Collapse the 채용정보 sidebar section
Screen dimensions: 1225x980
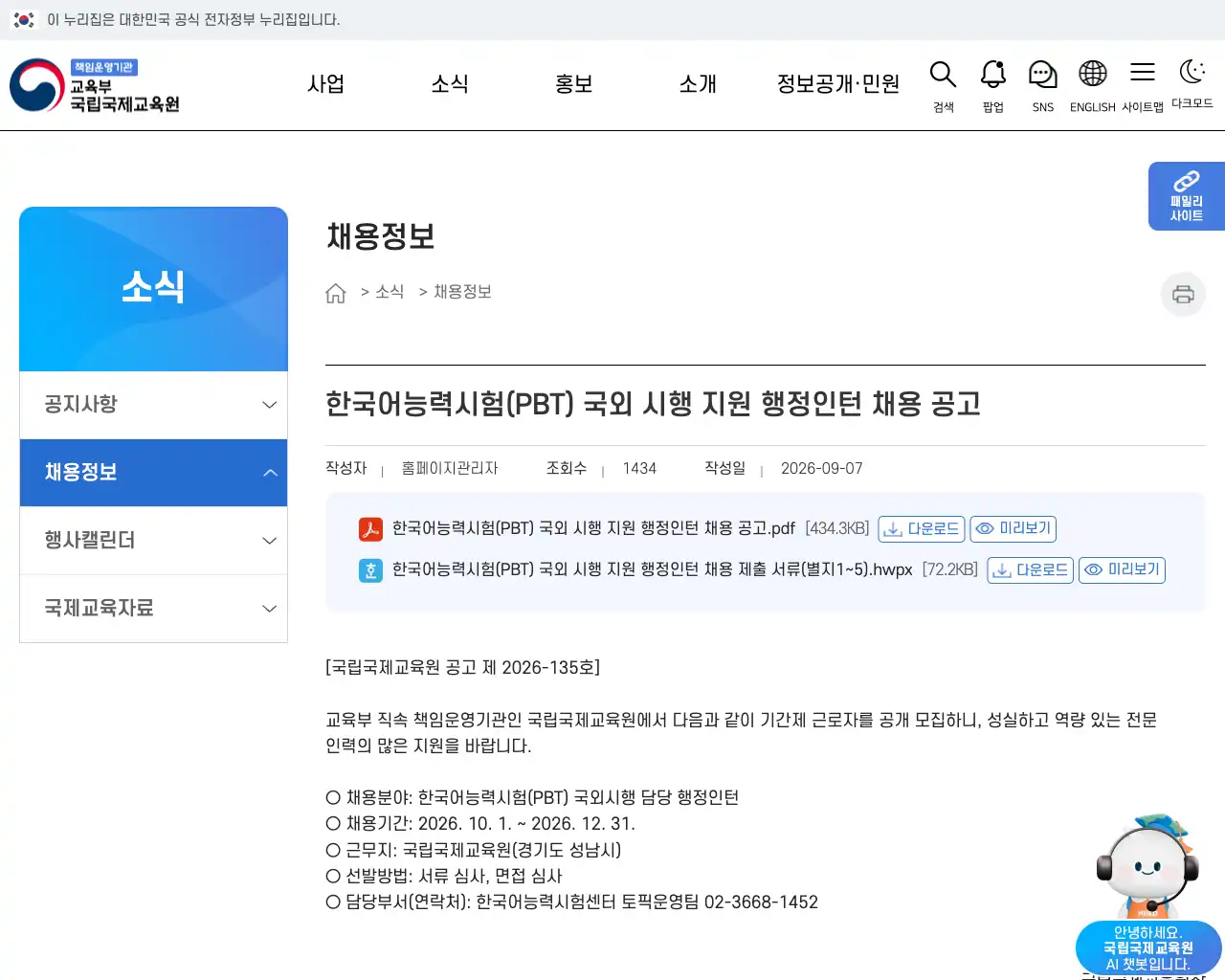[x=153, y=473]
